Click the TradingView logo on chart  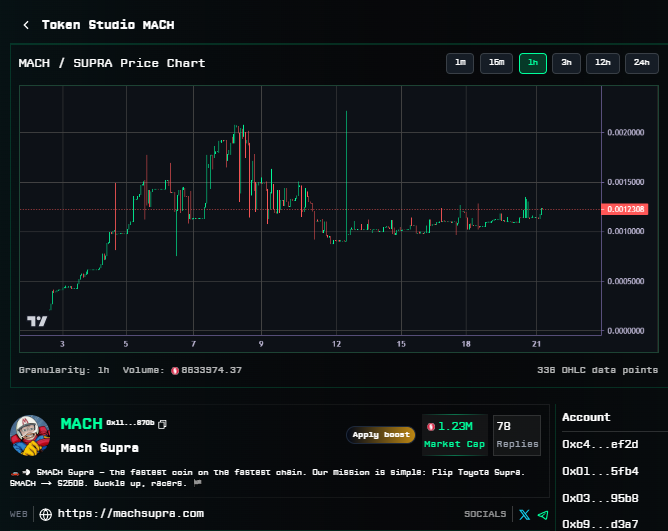37,321
